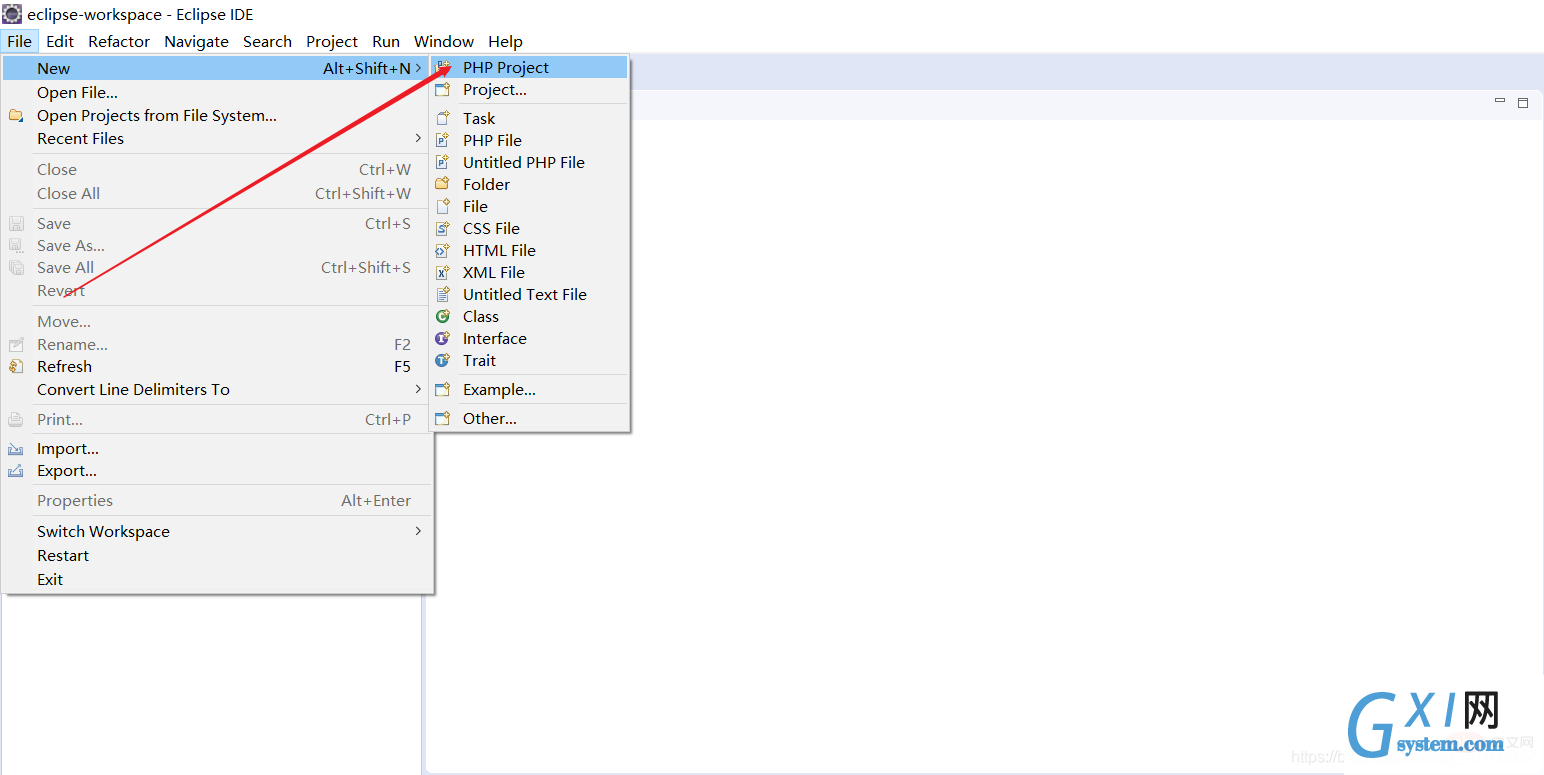This screenshot has height=775, width=1544.
Task: Select Recent Files label
Action: (x=80, y=138)
